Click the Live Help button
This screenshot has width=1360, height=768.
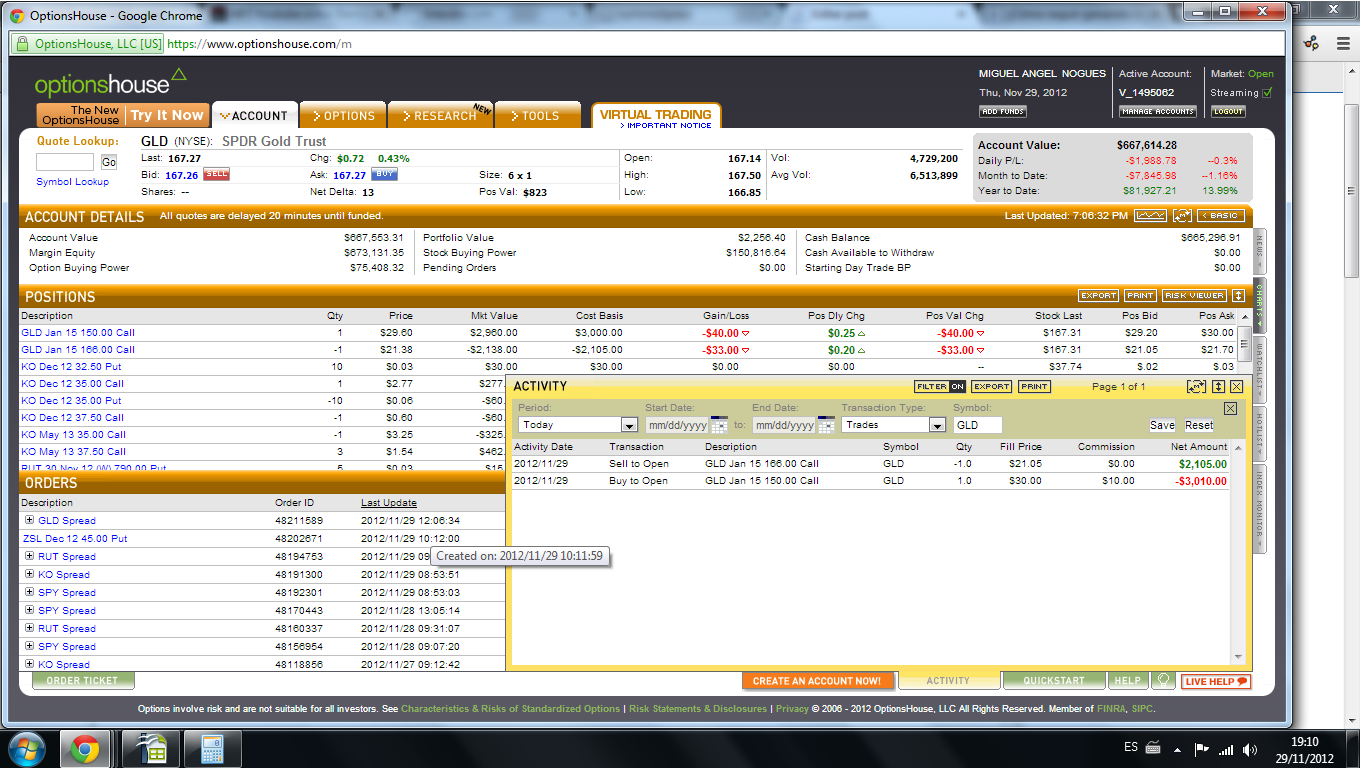pos(1215,682)
